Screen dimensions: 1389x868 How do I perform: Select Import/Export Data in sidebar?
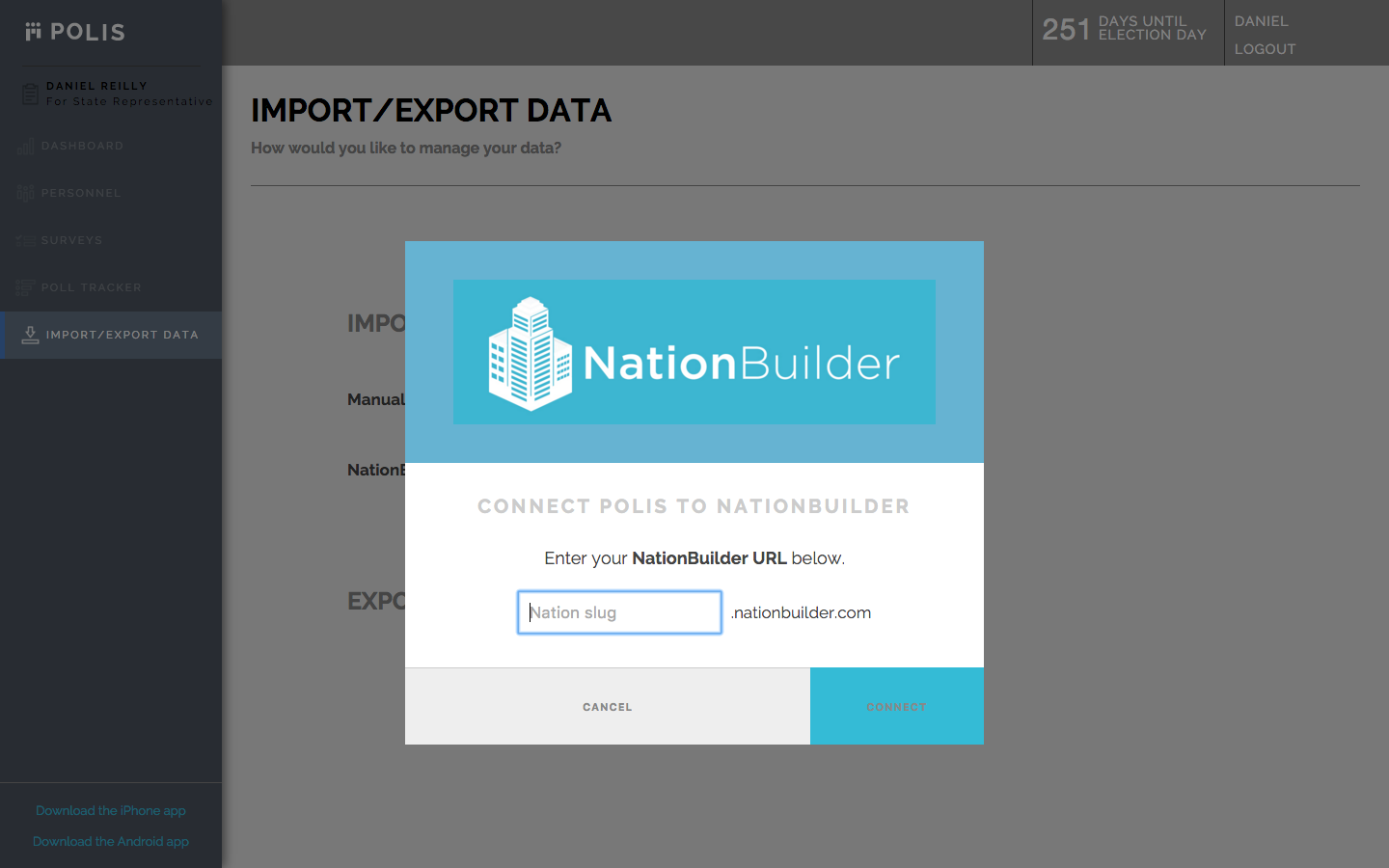(x=111, y=335)
